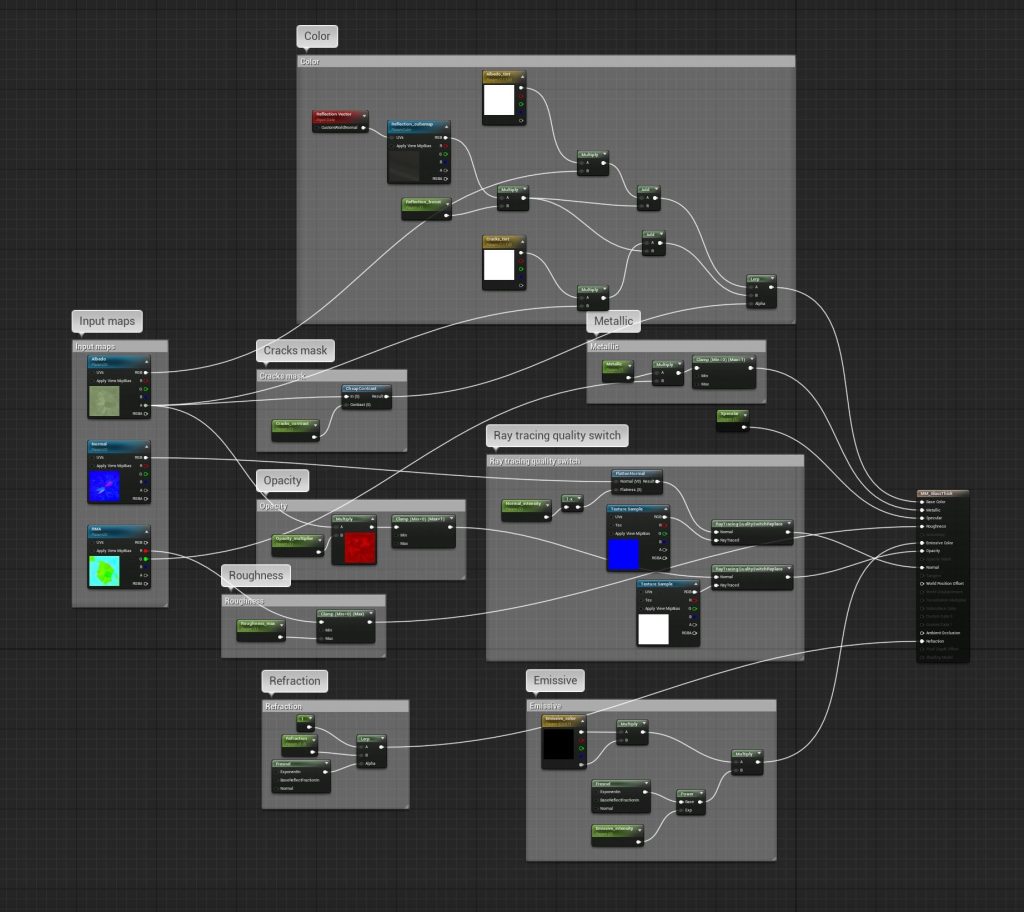Image resolution: width=1024 pixels, height=912 pixels.
Task: Click the Emissive Color pin on the material output node
Action: click(921, 543)
